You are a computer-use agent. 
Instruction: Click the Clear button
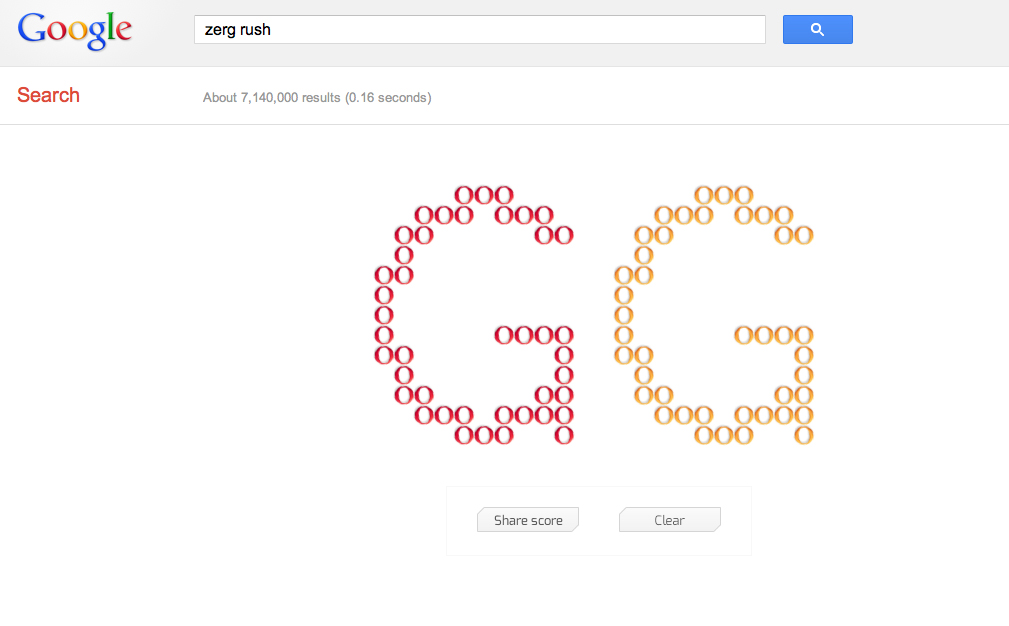click(x=670, y=520)
